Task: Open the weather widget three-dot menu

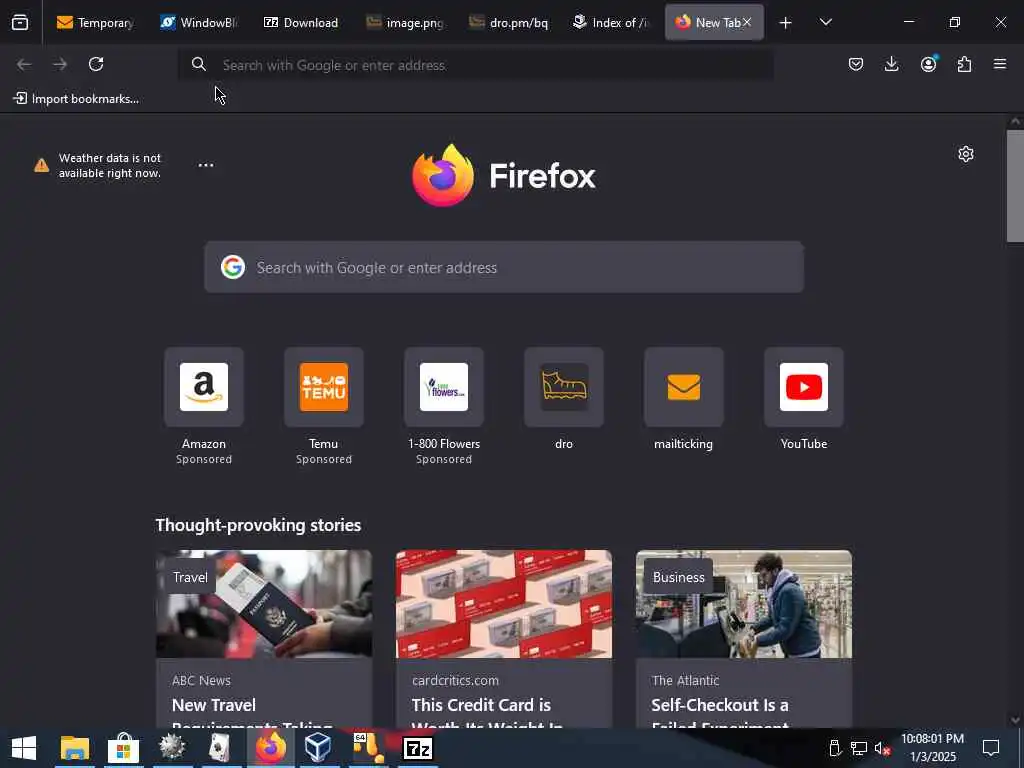Action: [206, 165]
